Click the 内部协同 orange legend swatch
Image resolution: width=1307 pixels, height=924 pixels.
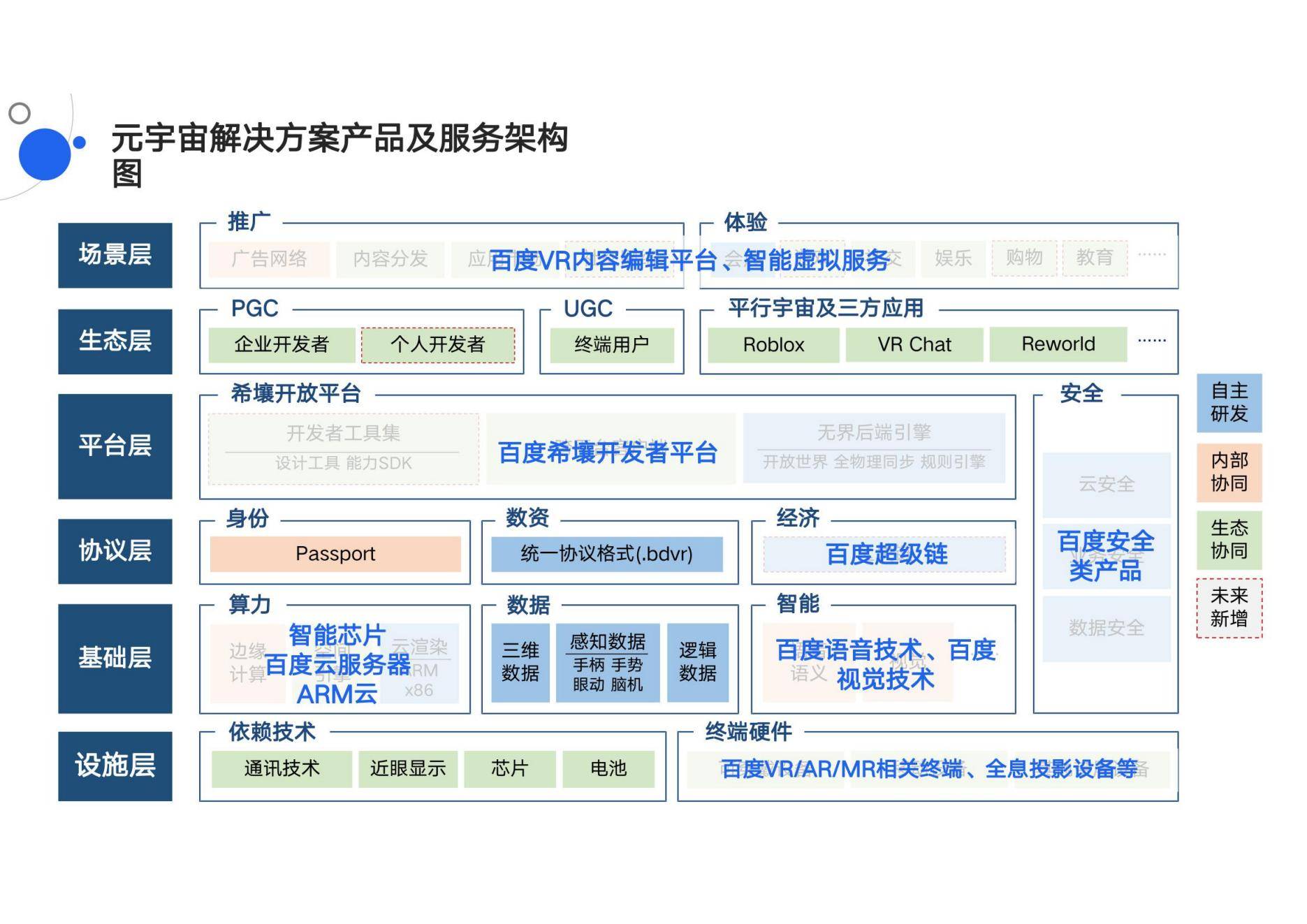point(1229,472)
